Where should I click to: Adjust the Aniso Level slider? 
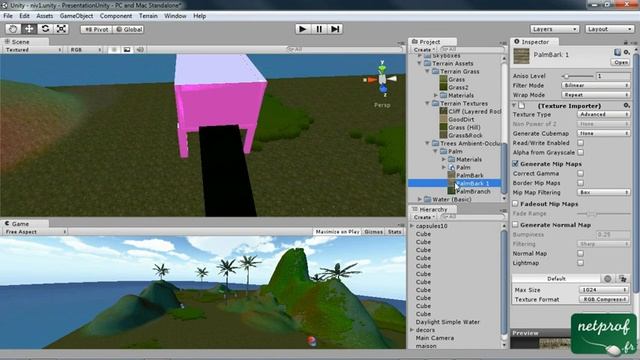[579, 76]
